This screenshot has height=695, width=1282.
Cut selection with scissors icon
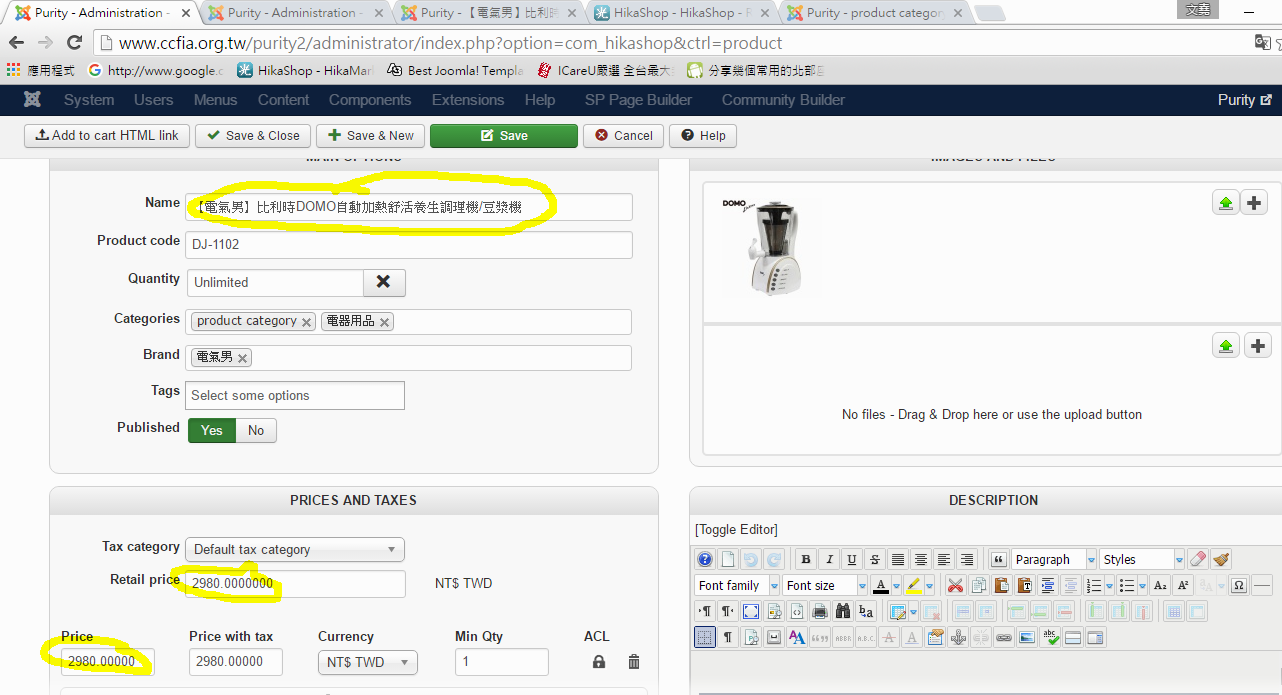[955, 585]
